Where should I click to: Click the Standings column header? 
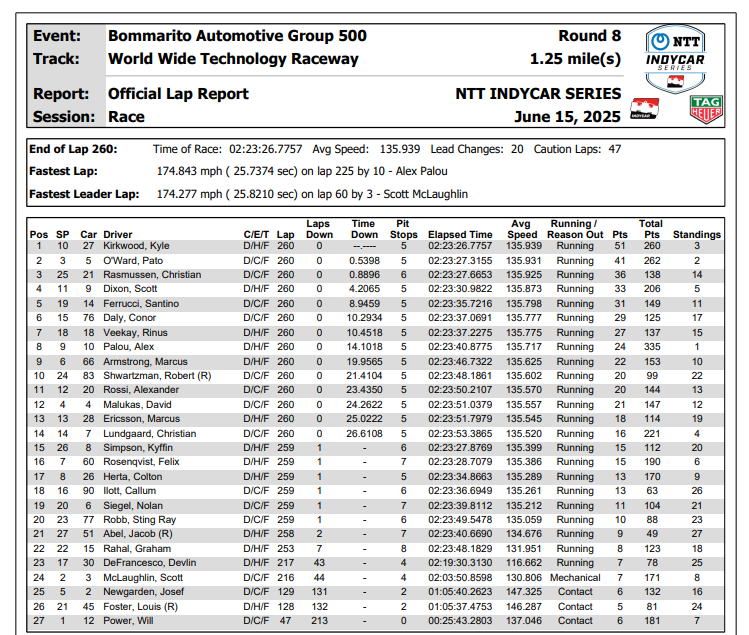(x=697, y=235)
